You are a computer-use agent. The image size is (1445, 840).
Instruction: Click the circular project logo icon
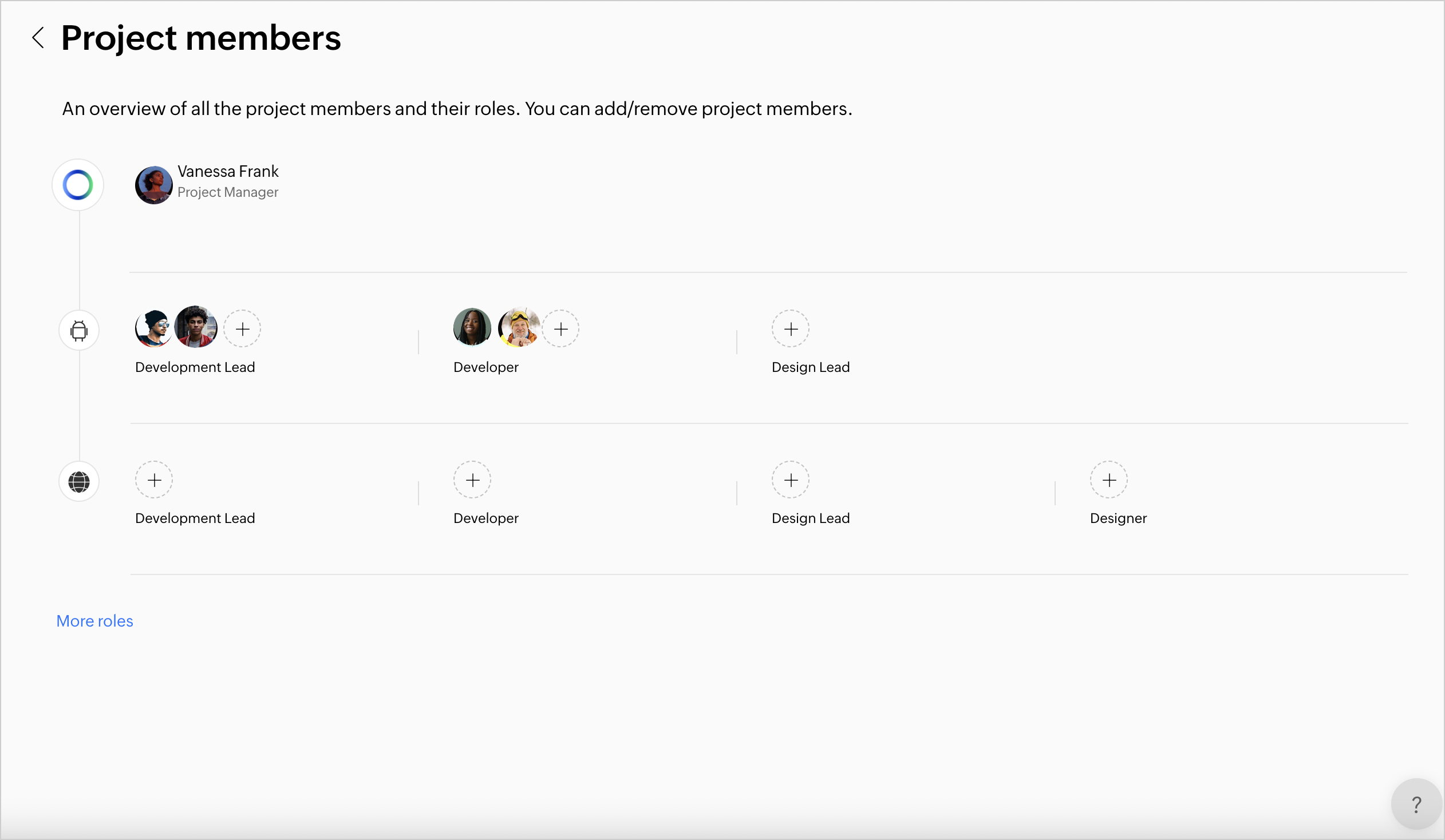(x=78, y=184)
